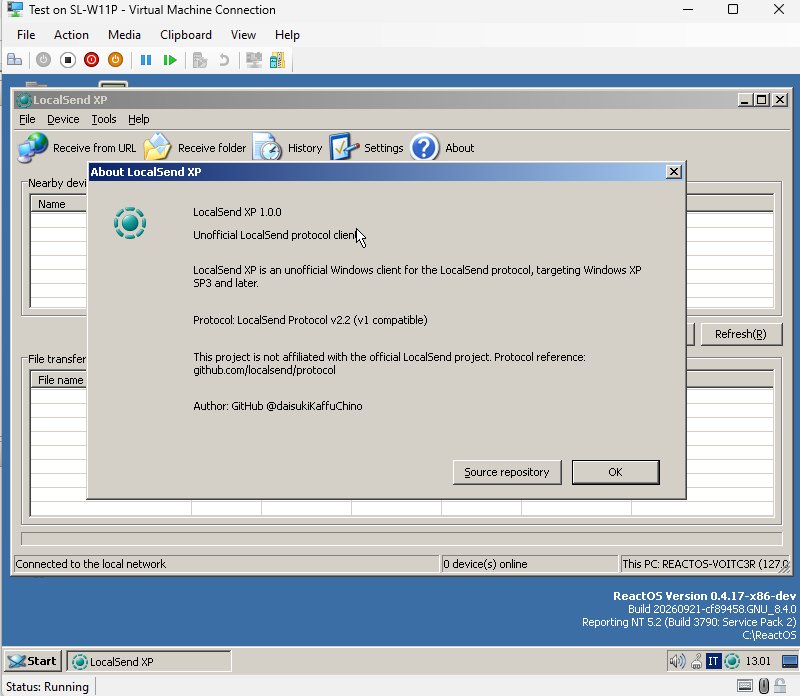The width and height of the screenshot is (800, 696).
Task: Open the VM Connection Action menu
Action: (71, 35)
